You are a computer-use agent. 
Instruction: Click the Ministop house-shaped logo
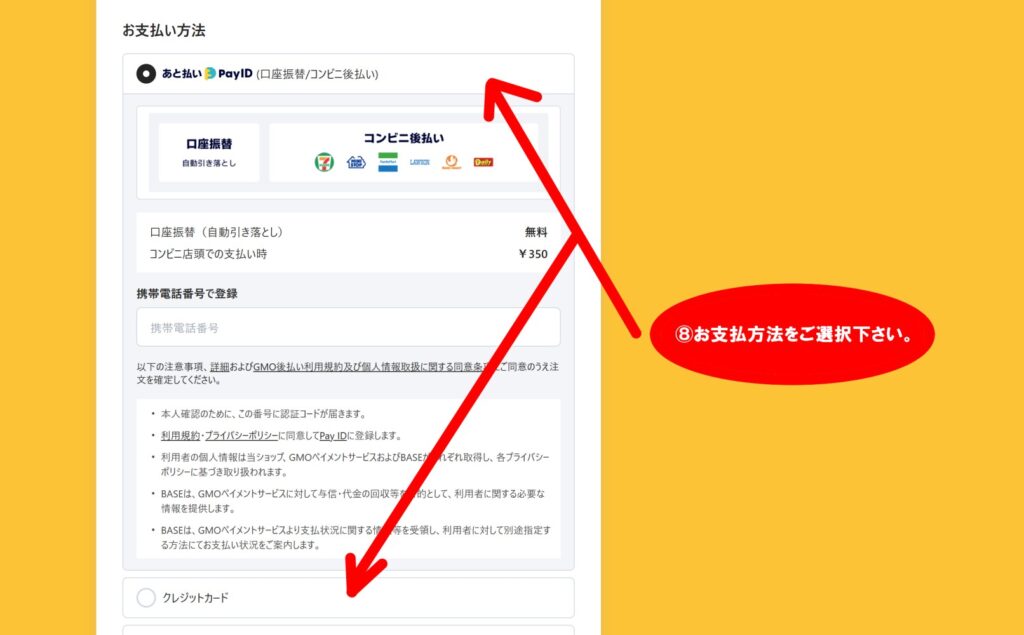point(356,162)
